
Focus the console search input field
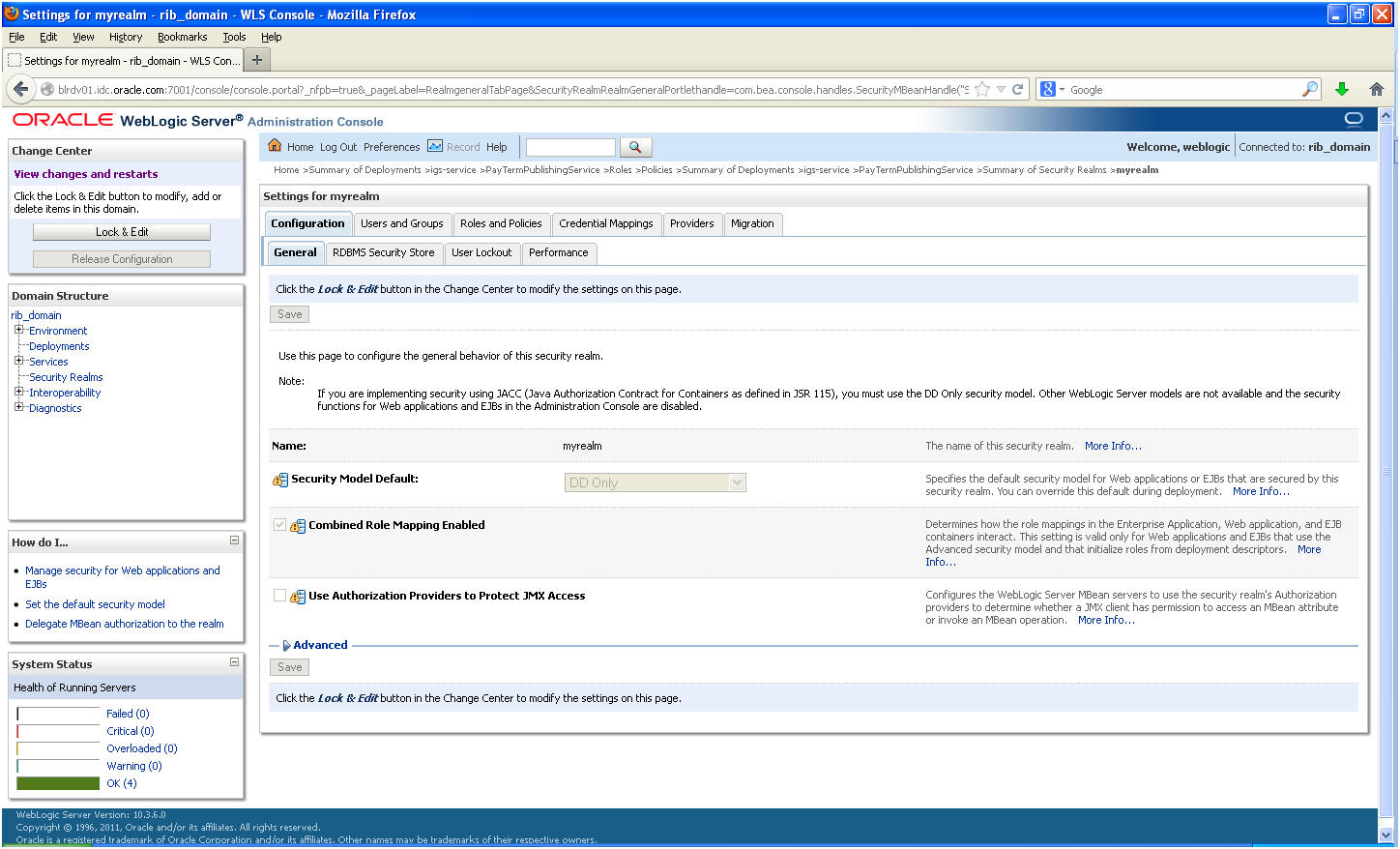[x=570, y=147]
